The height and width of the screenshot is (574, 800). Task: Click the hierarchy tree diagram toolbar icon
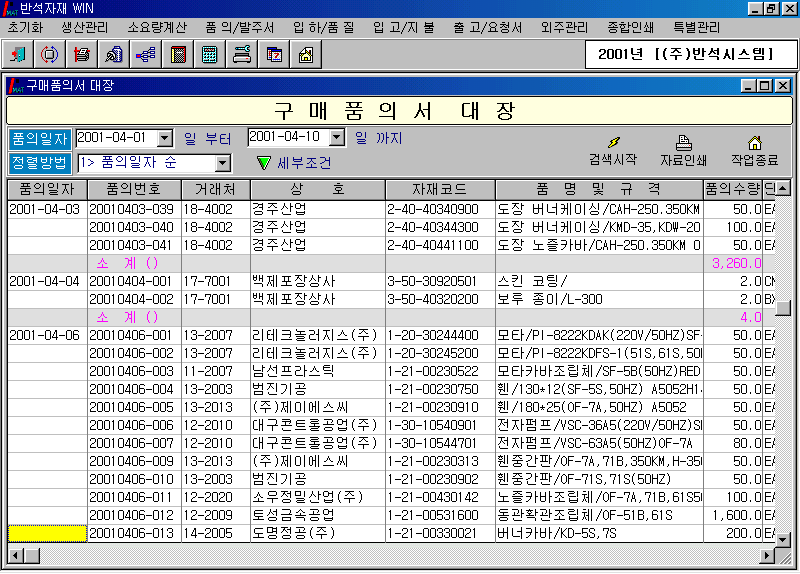click(x=145, y=54)
